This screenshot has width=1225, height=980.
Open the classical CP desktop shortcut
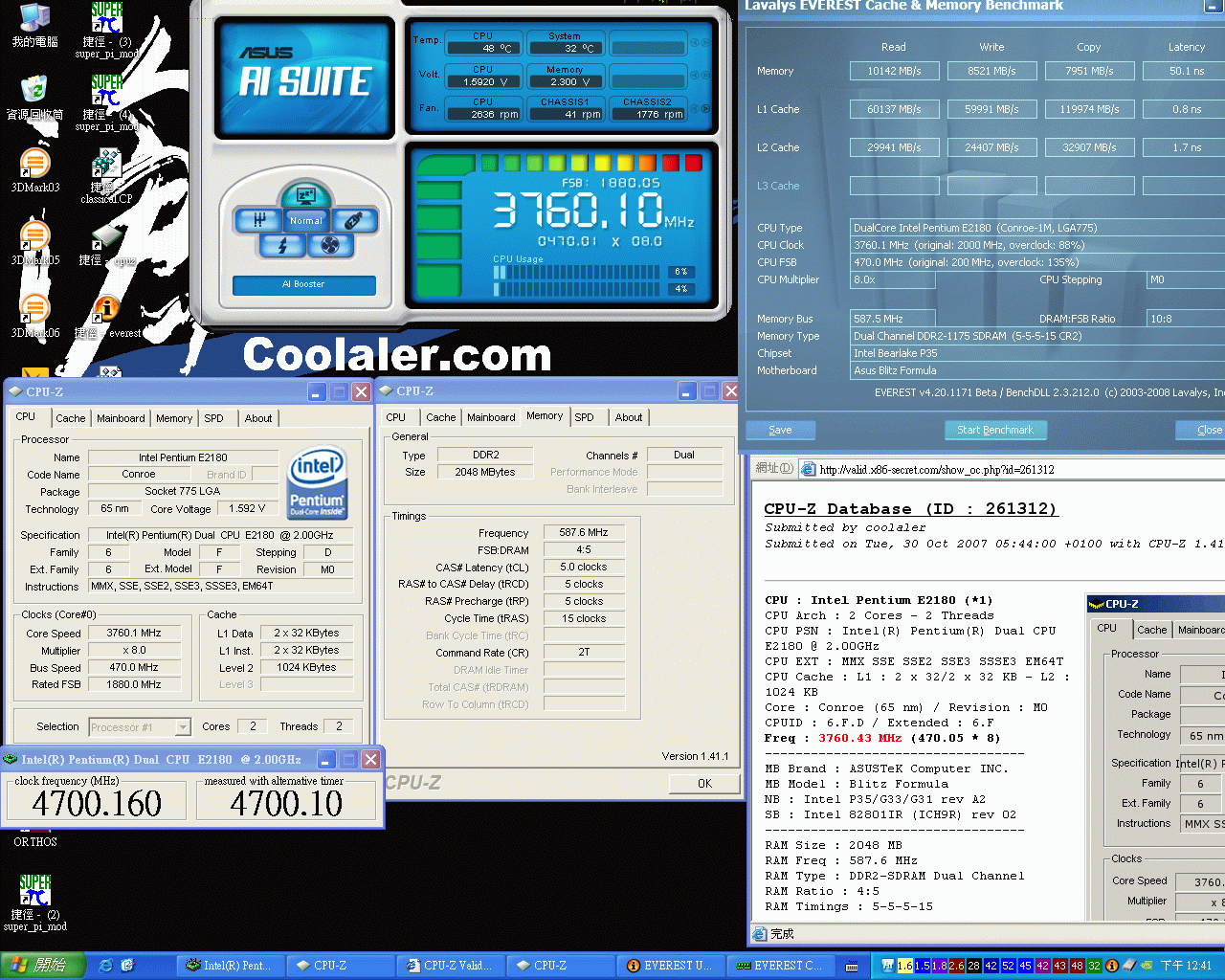click(106, 176)
